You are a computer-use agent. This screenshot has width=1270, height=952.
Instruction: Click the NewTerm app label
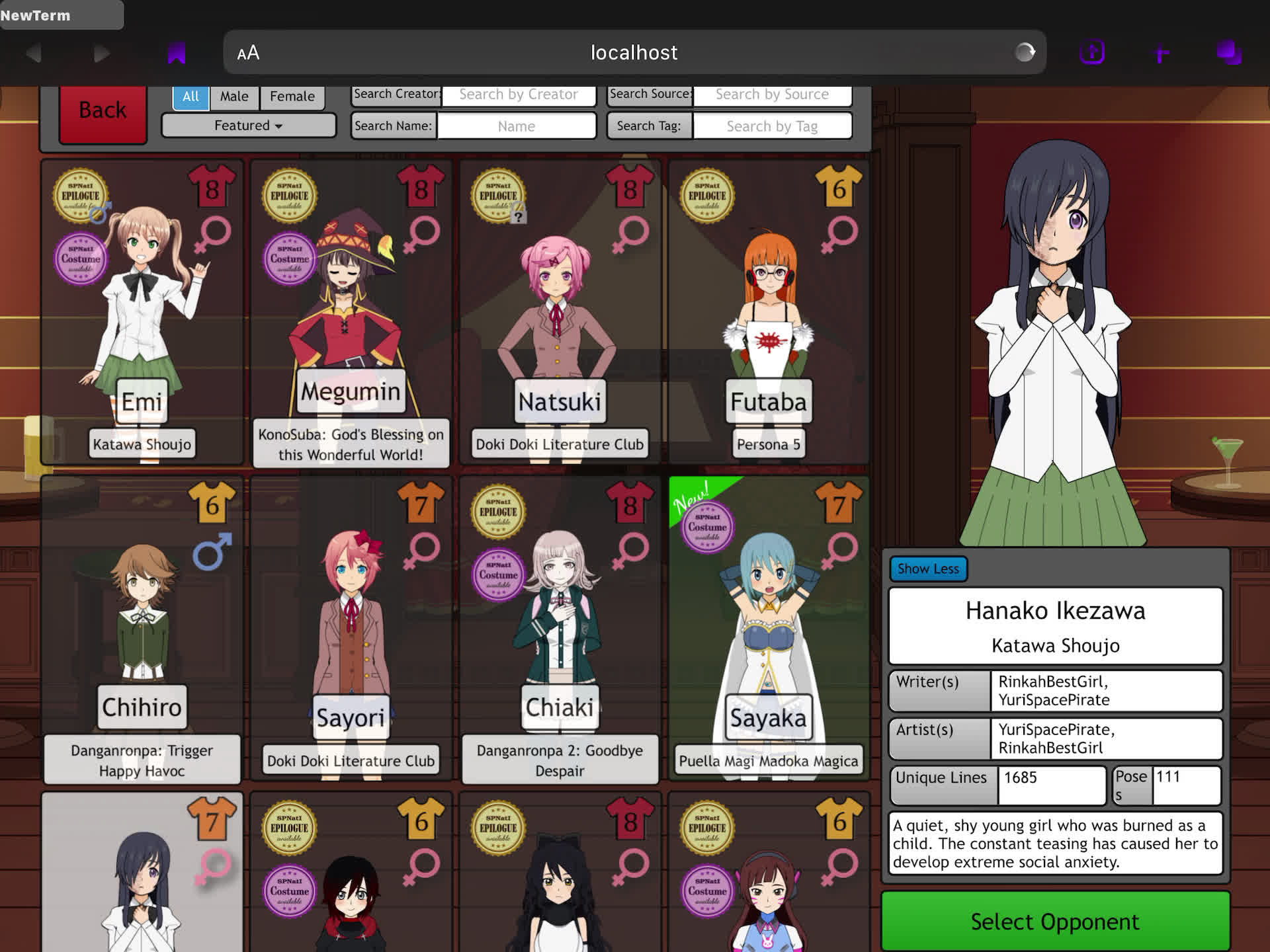[35, 15]
